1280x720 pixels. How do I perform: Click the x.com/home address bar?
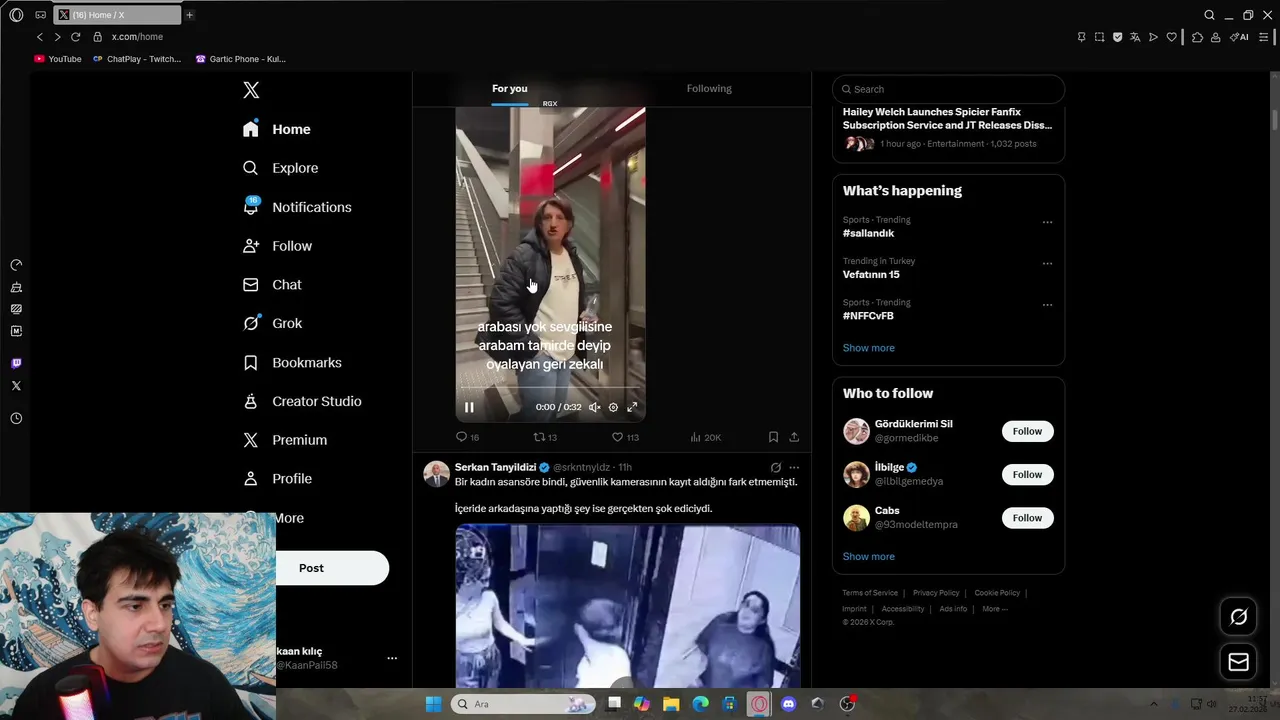[137, 37]
